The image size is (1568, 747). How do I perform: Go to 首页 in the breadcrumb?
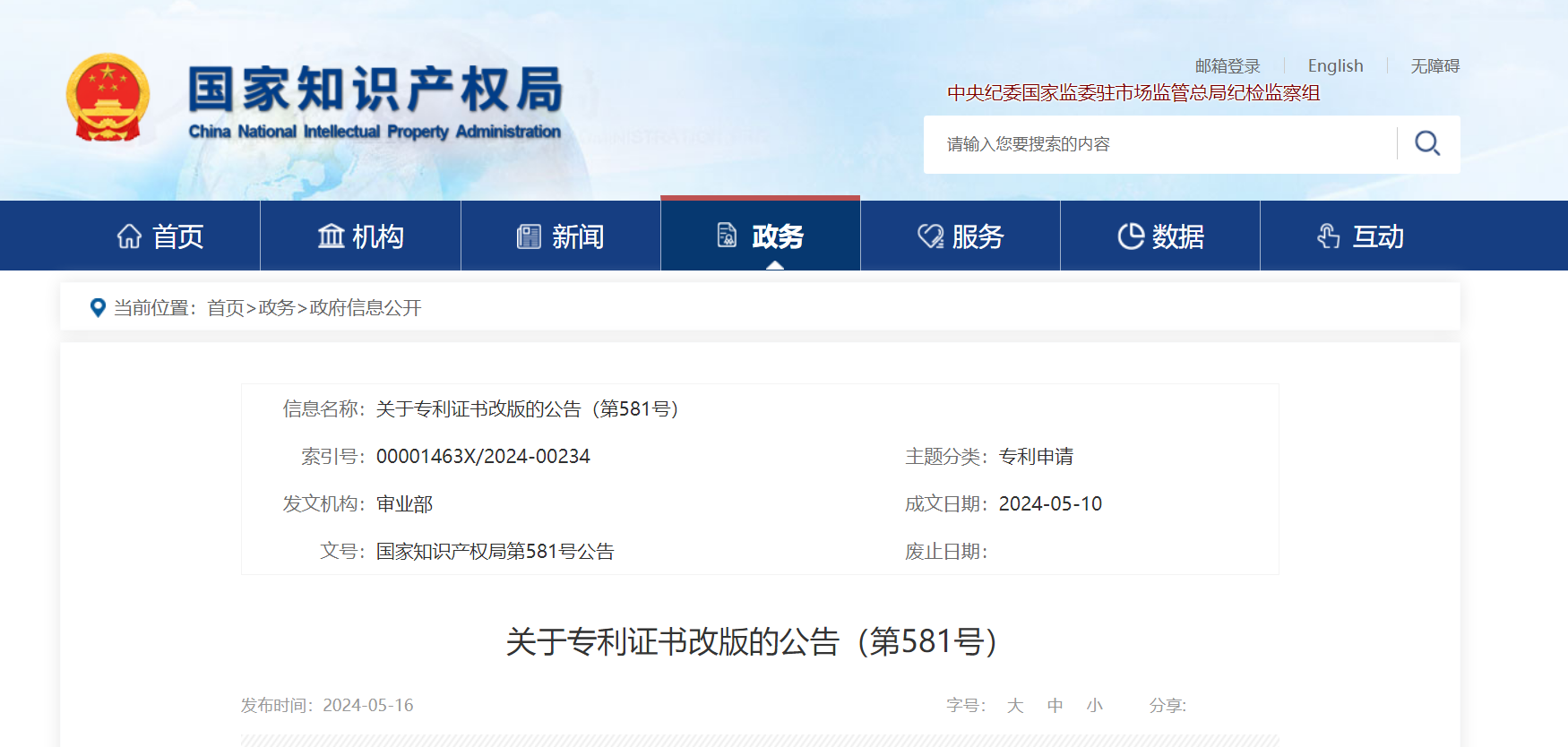(225, 308)
